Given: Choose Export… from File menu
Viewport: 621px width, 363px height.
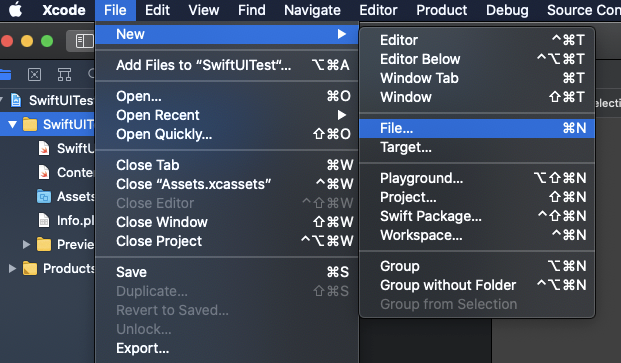Looking at the screenshot, I should click(227, 348).
